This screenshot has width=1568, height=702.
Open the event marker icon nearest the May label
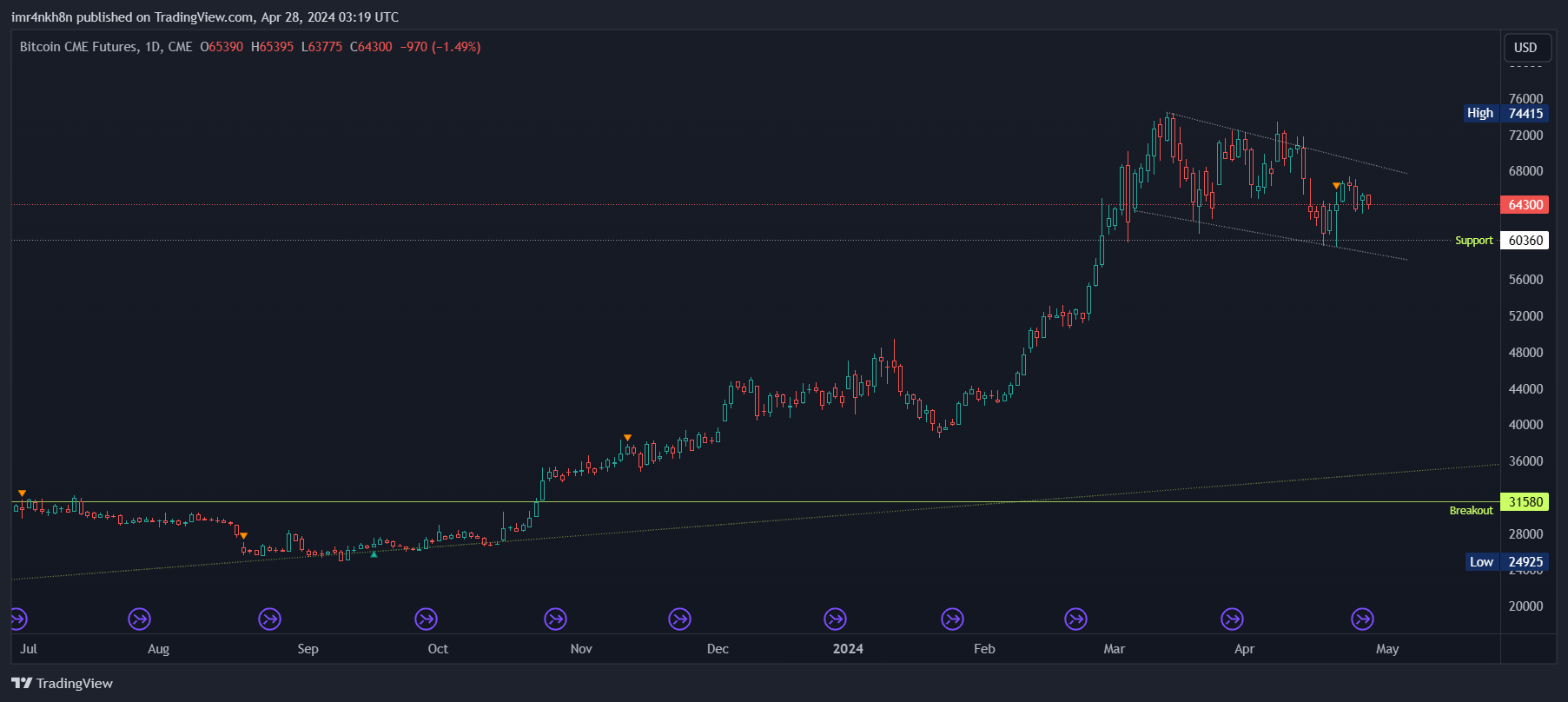click(1362, 619)
